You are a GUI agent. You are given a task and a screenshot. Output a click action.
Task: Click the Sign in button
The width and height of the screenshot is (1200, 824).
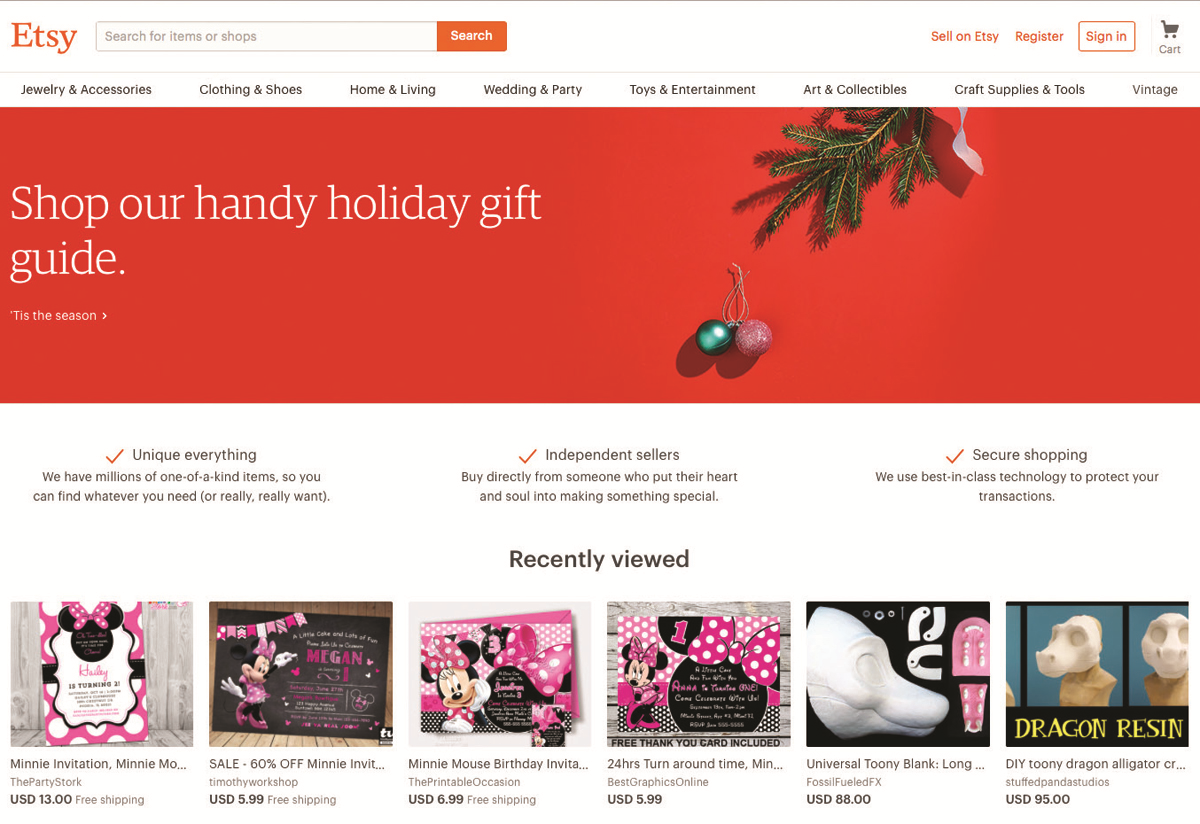(1106, 36)
